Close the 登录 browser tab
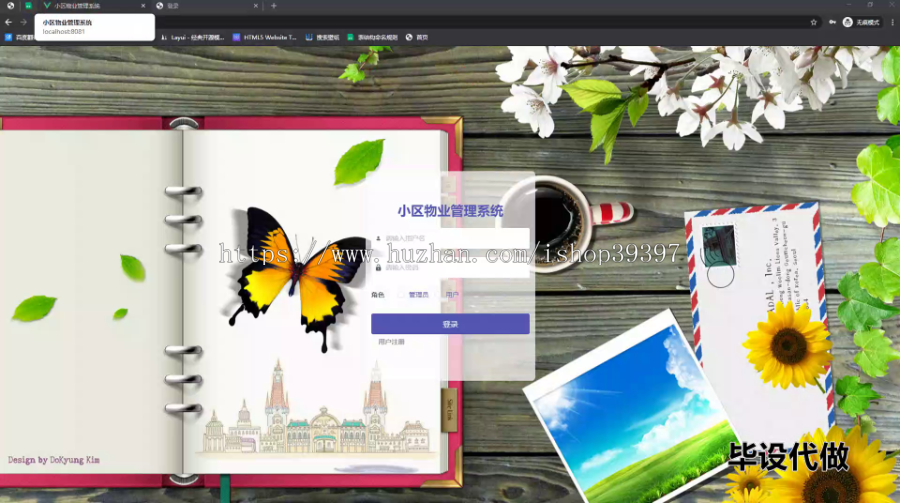This screenshot has width=900, height=503. pyautogui.click(x=255, y=6)
